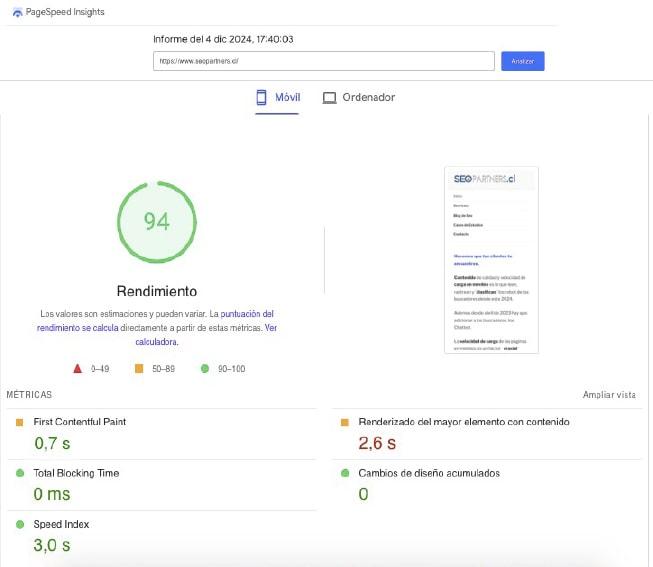Switch to the Ordenador tab
This screenshot has width=653, height=567.
tap(359, 98)
